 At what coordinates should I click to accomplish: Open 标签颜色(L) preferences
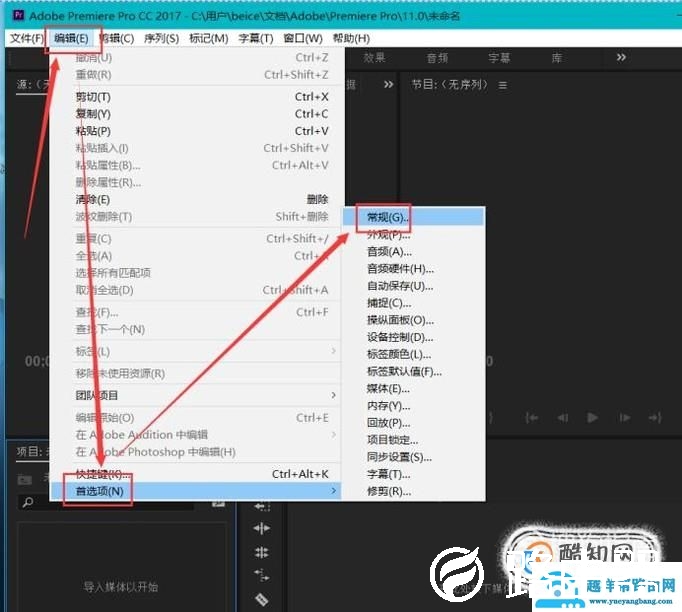point(414,354)
